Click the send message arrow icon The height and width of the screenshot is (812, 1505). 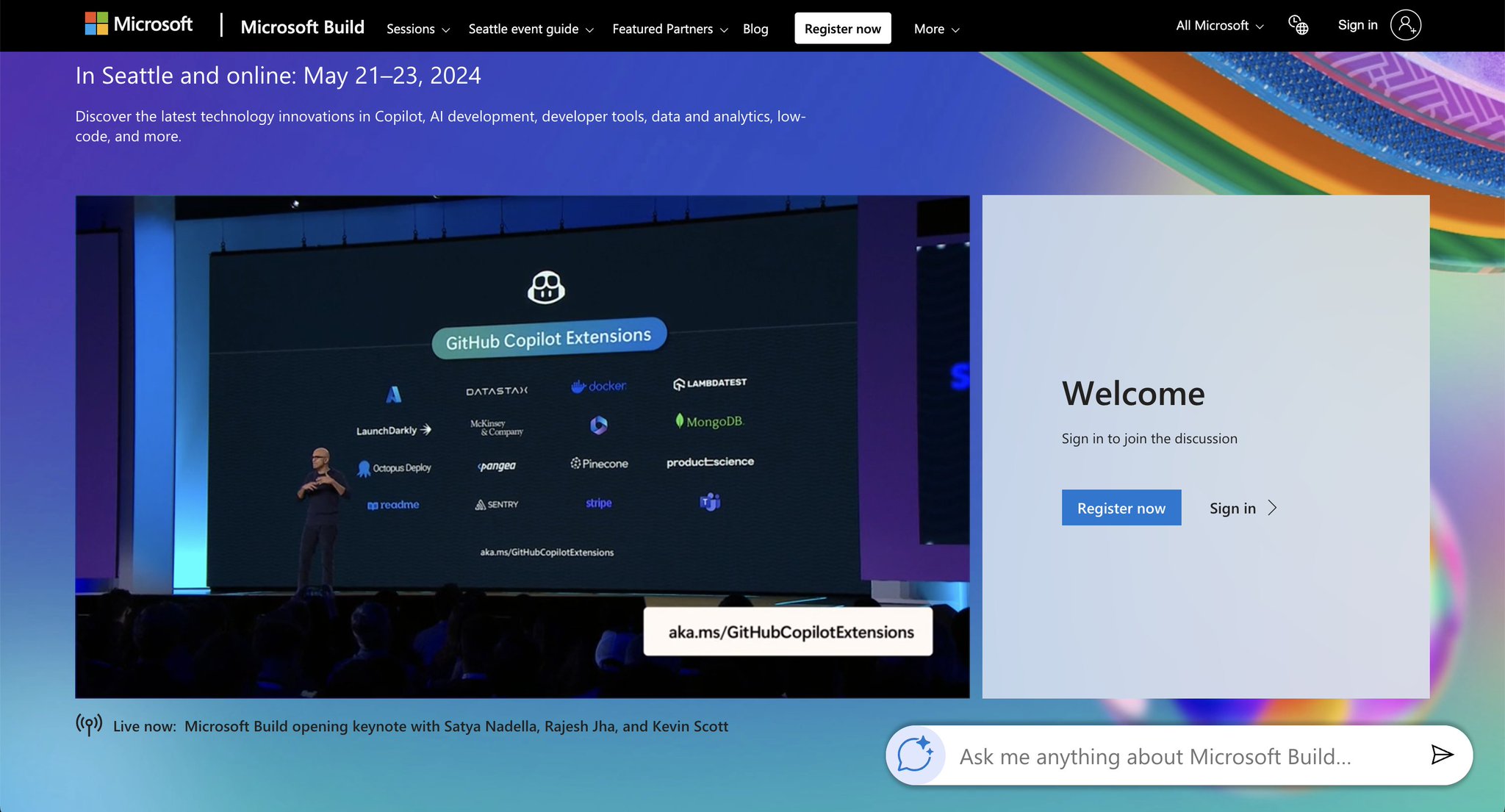1442,755
